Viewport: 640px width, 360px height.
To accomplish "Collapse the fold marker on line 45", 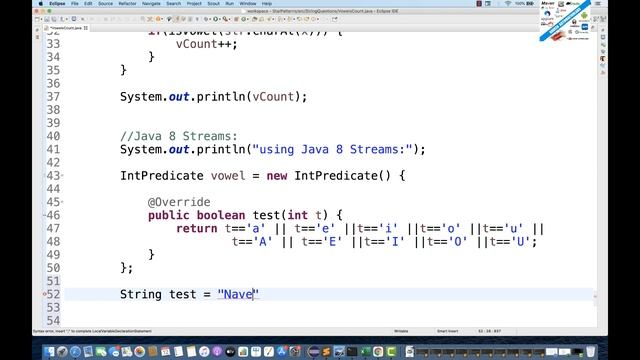I will tap(62, 202).
